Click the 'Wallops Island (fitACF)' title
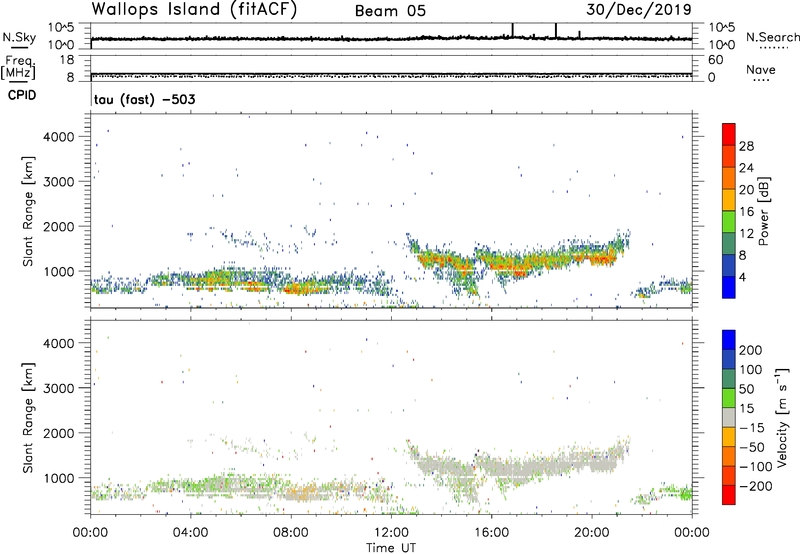The height and width of the screenshot is (554, 800). click(x=194, y=10)
